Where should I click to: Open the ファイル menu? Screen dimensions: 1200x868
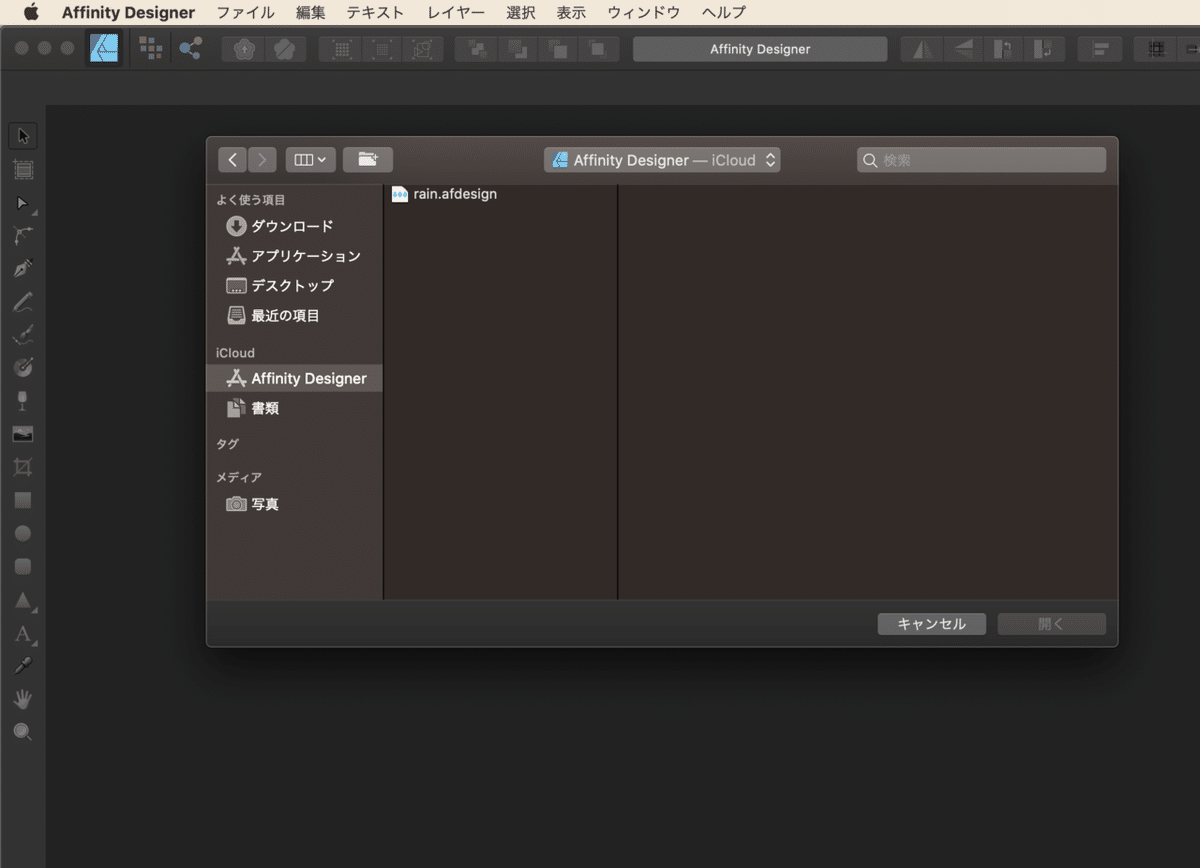[246, 12]
